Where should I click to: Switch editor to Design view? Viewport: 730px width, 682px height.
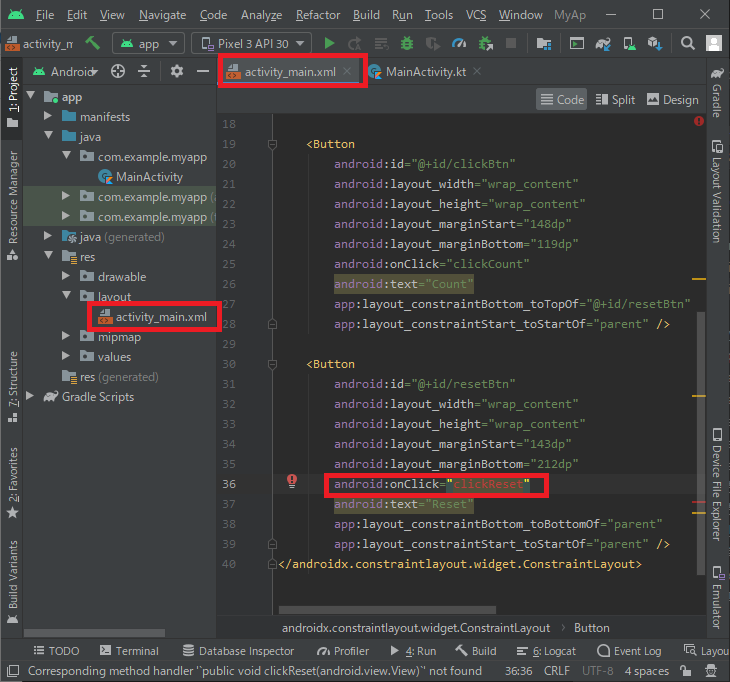(x=673, y=100)
